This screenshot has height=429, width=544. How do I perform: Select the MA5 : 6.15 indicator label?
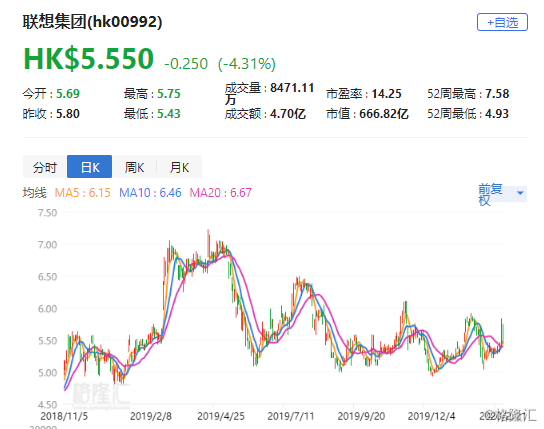[83, 192]
